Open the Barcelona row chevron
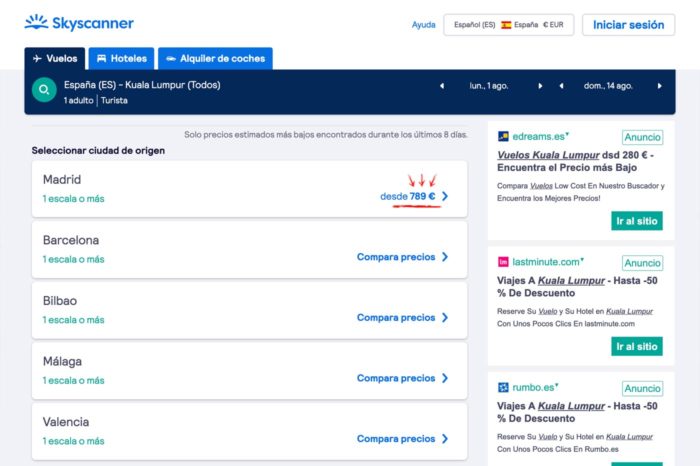This screenshot has height=466, width=700. point(445,257)
